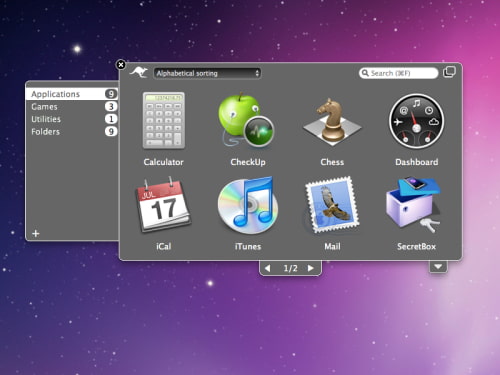Click the Dashboard label text
The width and height of the screenshot is (500, 375).
coord(417,162)
